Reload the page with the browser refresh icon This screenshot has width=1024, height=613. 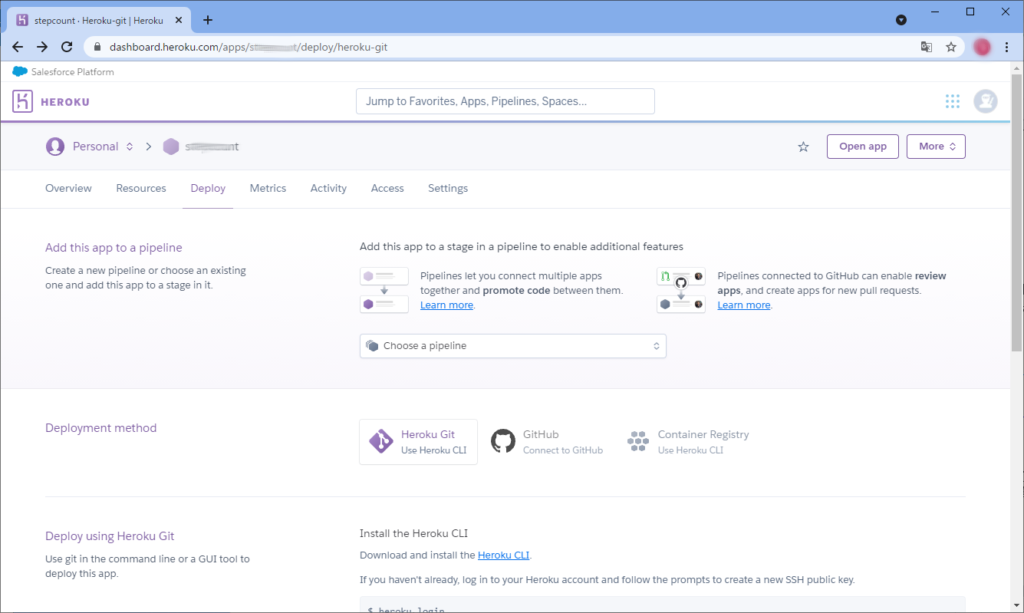67,47
